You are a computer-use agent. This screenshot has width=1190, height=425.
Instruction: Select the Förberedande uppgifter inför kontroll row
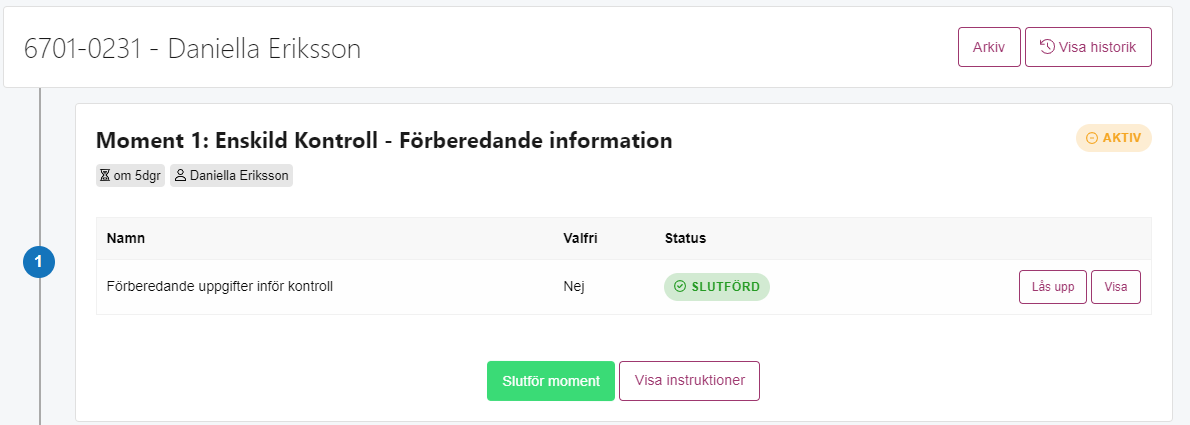tap(624, 287)
